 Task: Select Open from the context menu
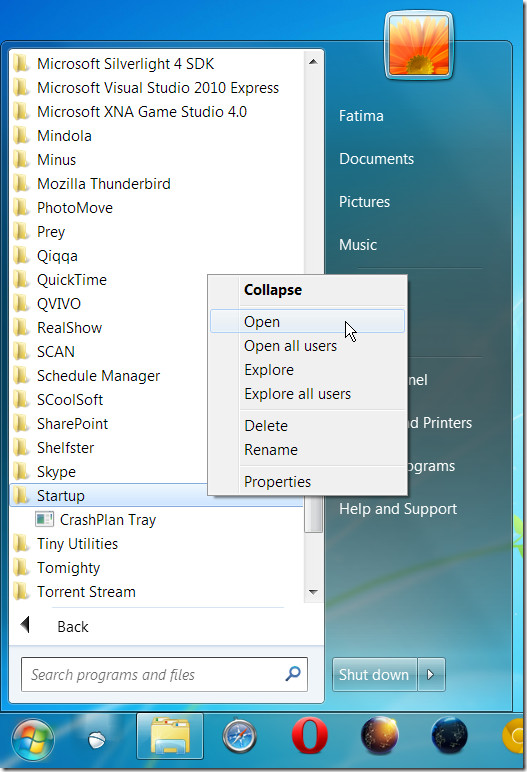(307, 322)
